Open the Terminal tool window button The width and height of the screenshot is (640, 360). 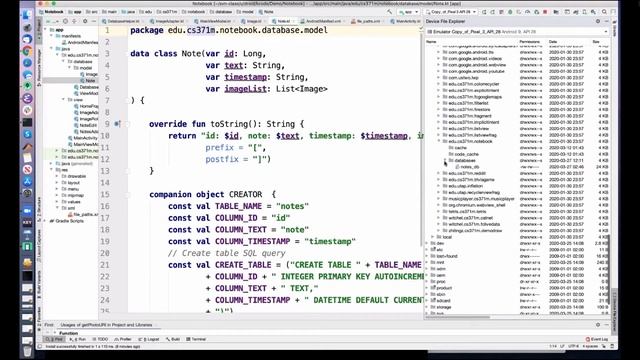click(x=196, y=339)
